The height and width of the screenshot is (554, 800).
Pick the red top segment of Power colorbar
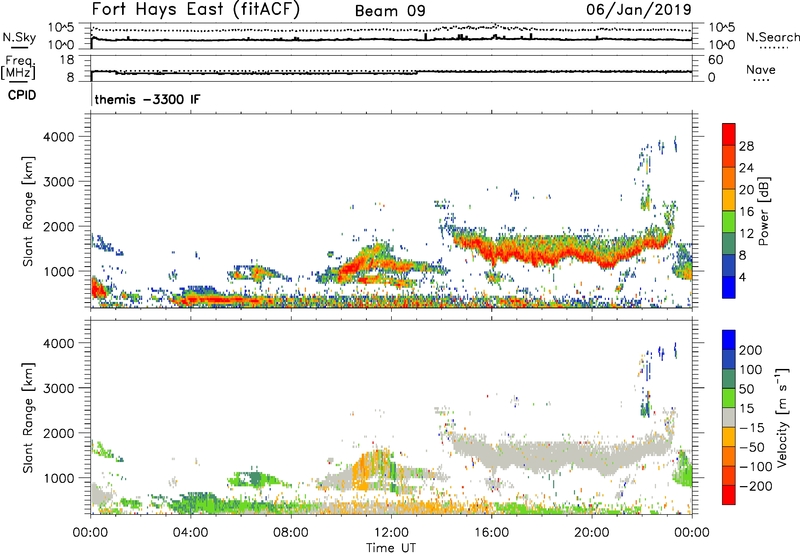(x=729, y=134)
